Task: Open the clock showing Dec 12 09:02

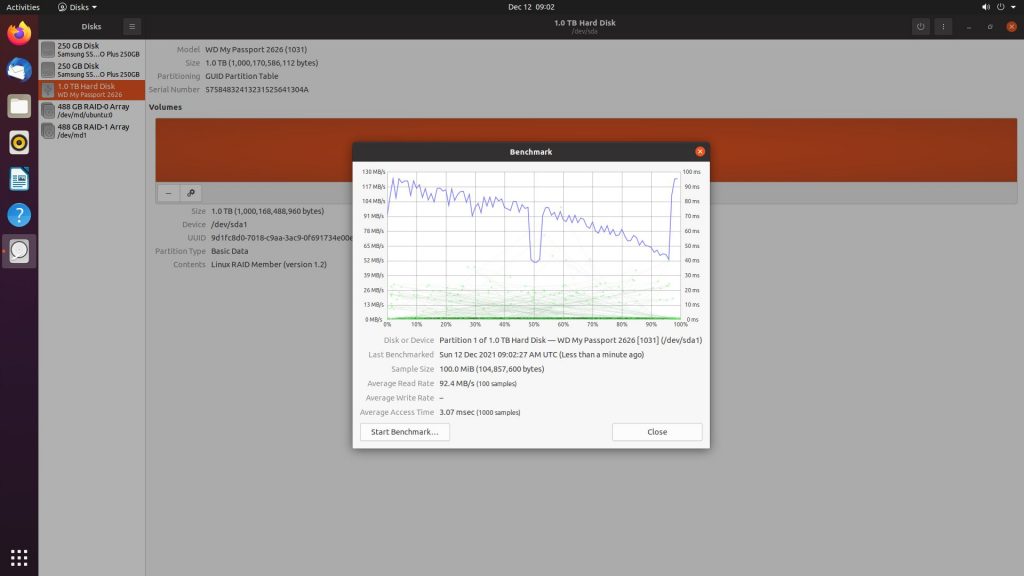Action: (x=531, y=7)
